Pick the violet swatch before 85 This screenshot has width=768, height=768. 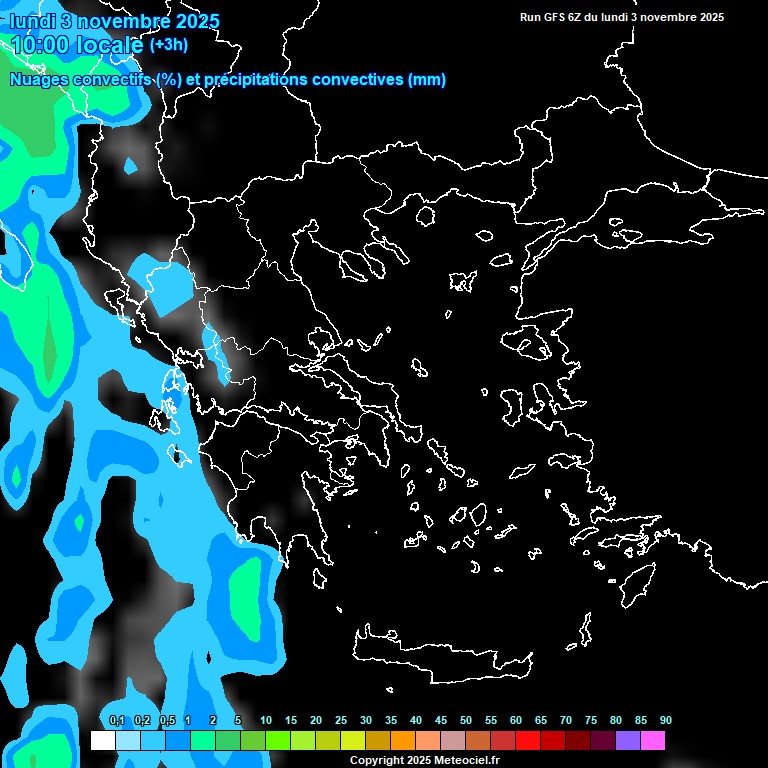[x=628, y=740]
